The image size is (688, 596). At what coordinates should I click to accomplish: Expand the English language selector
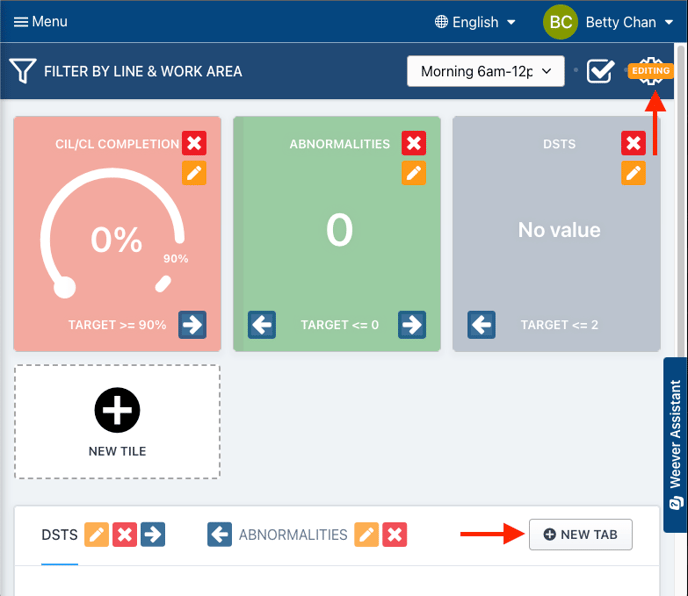pyautogui.click(x=476, y=22)
